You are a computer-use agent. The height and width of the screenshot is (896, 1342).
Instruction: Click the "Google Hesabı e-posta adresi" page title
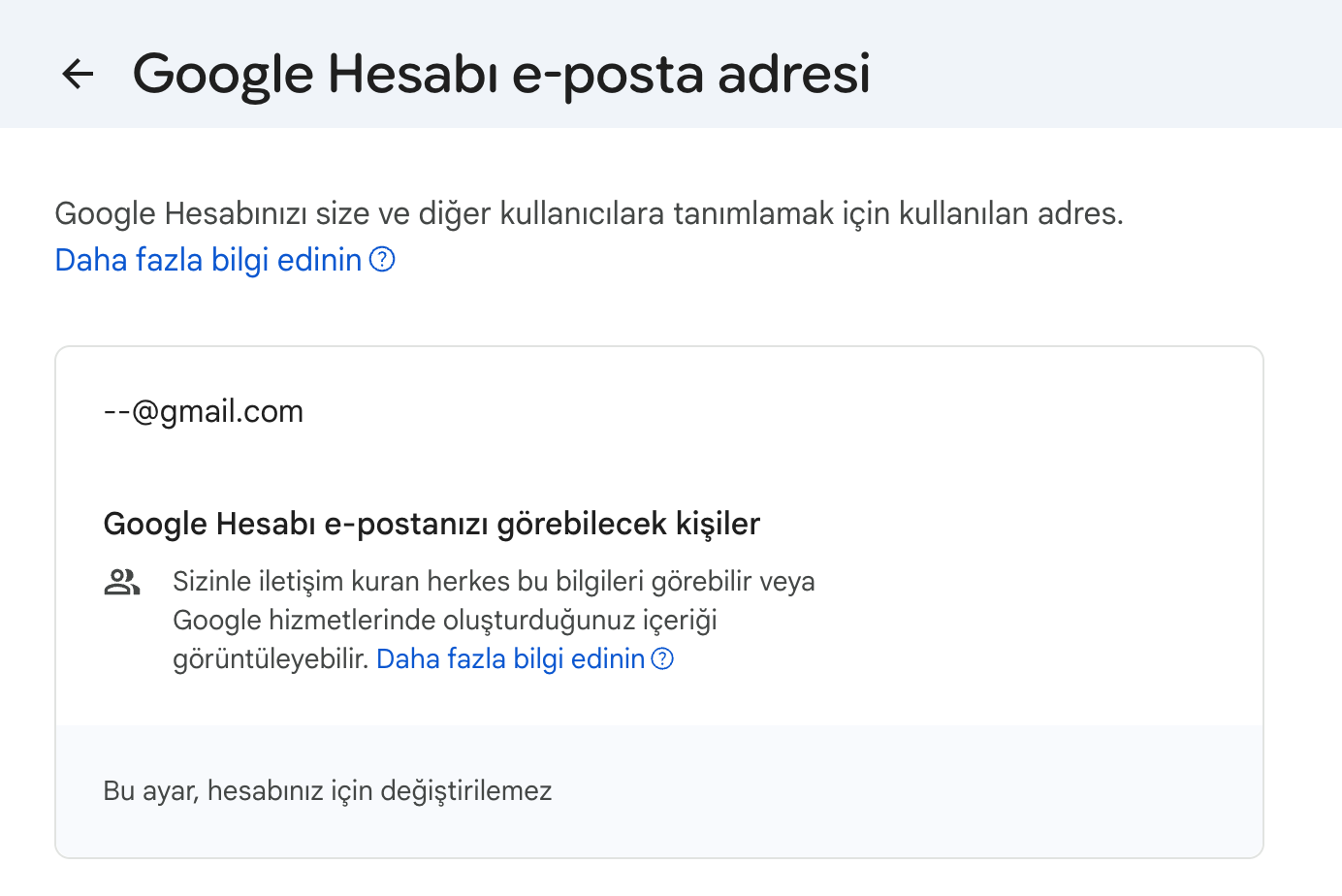coord(501,74)
